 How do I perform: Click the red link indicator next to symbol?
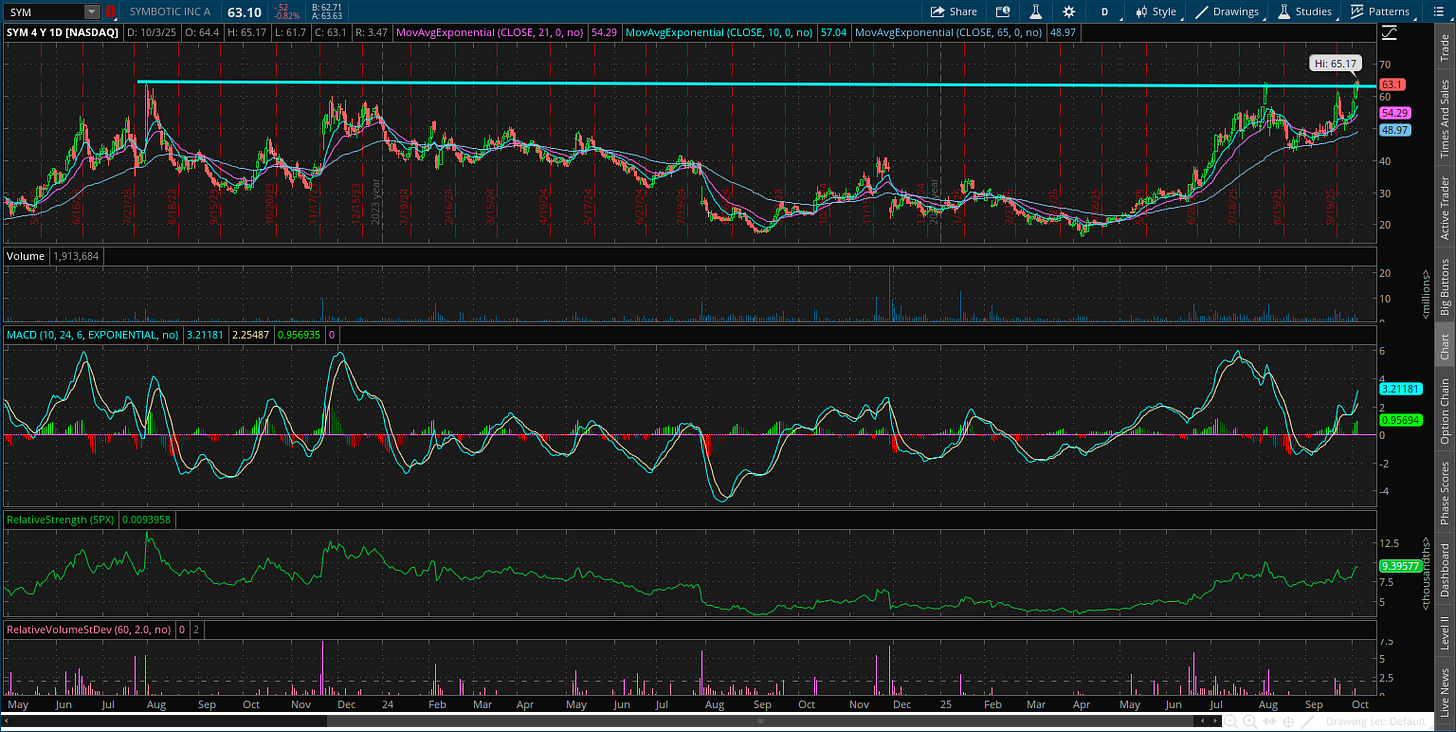110,12
